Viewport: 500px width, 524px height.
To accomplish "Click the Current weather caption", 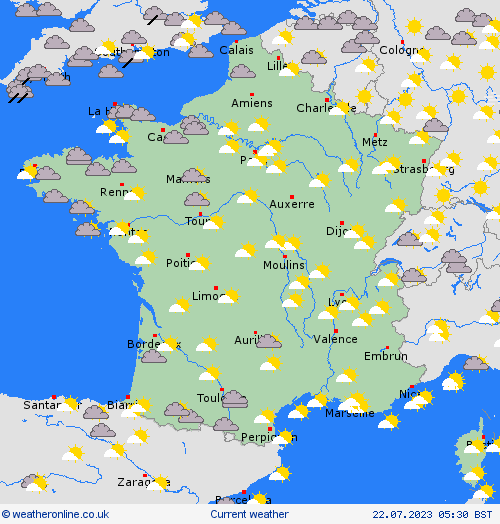I will tap(249, 514).
